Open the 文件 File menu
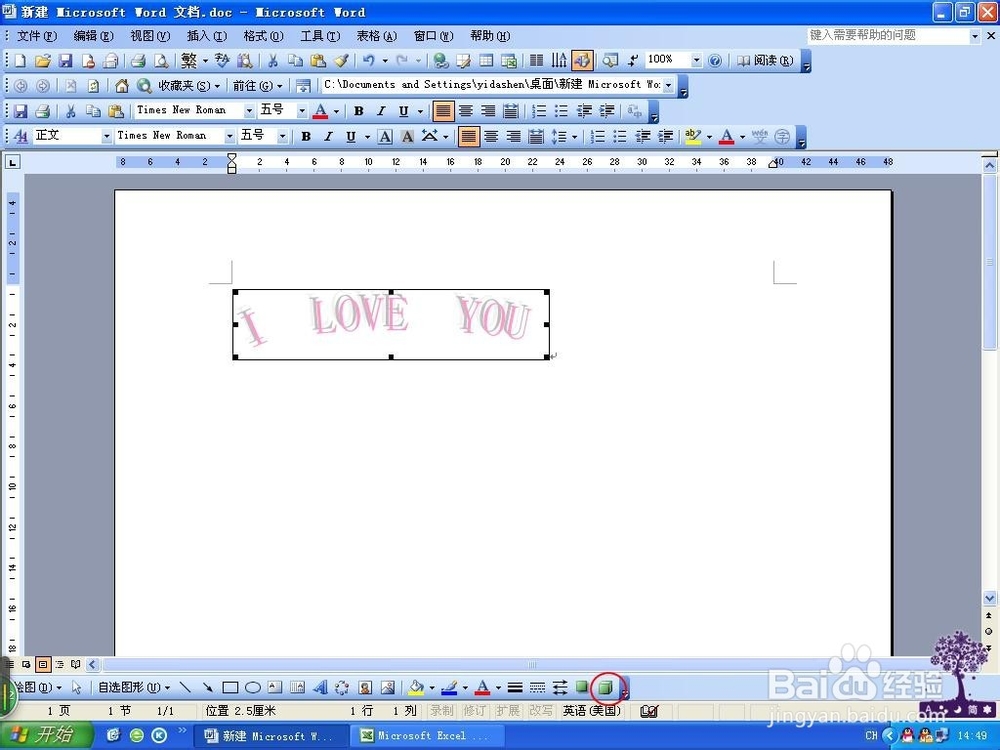Screen dimensions: 1000x750 point(36,36)
